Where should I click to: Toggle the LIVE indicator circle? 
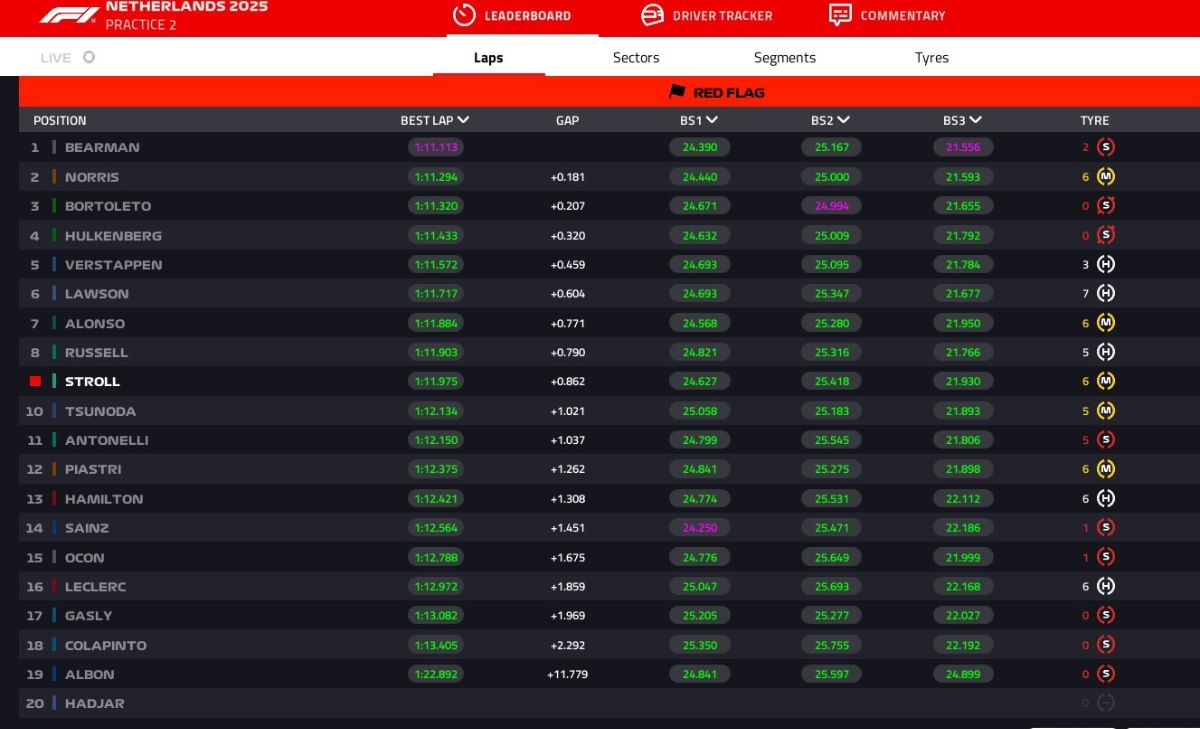click(89, 58)
